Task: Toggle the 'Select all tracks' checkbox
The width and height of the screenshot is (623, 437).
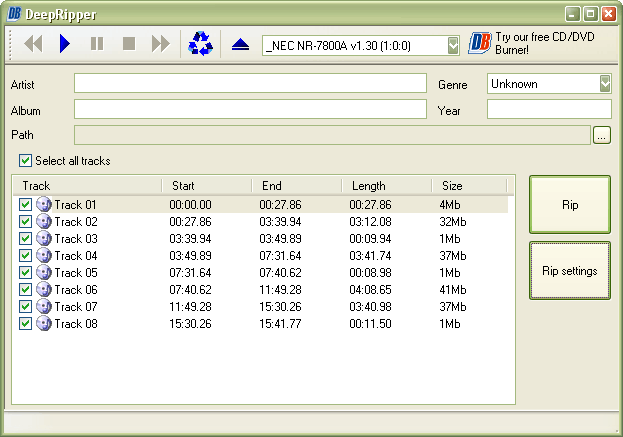Action: point(25,161)
